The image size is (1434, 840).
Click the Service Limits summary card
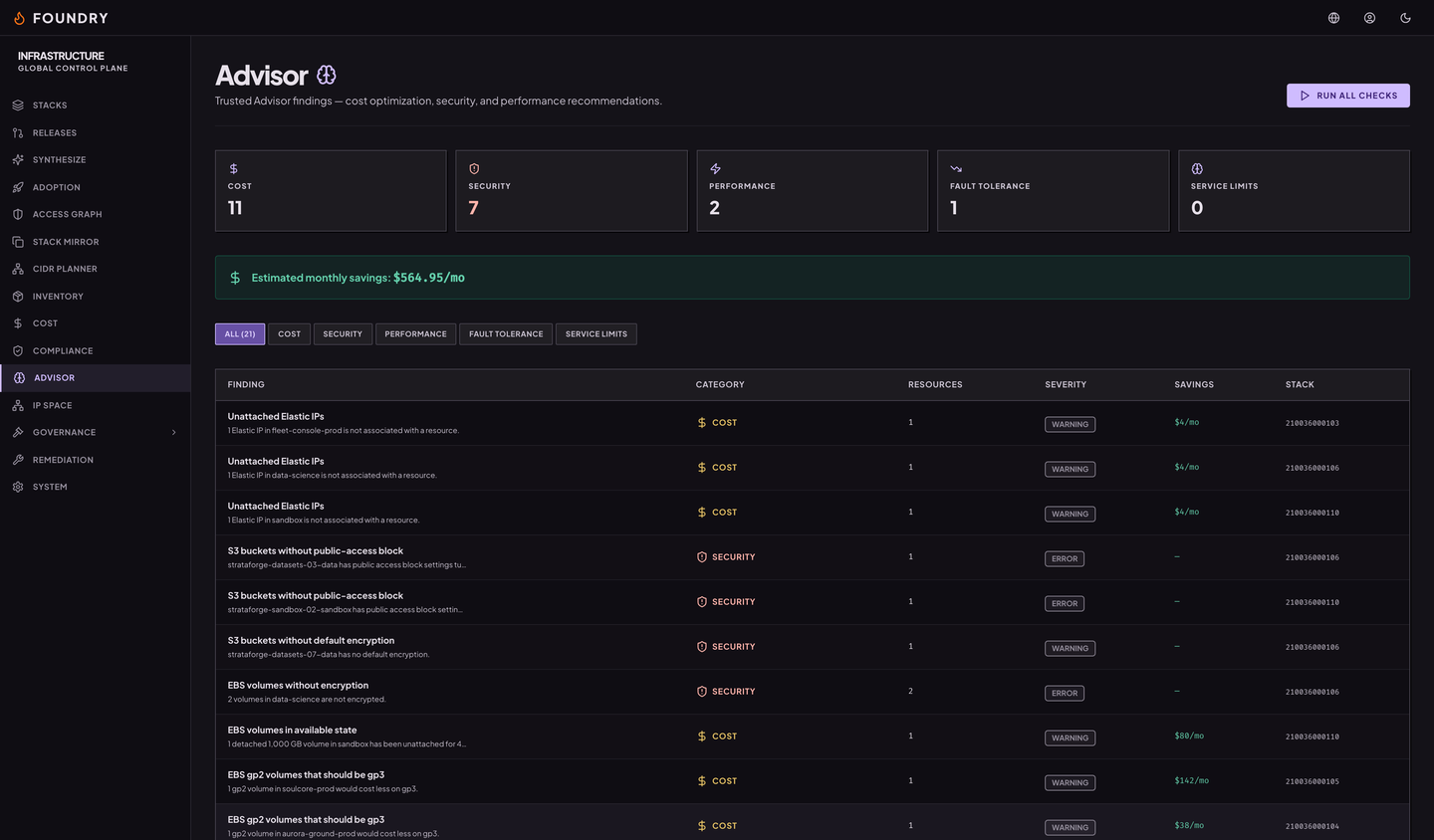pyautogui.click(x=1295, y=191)
